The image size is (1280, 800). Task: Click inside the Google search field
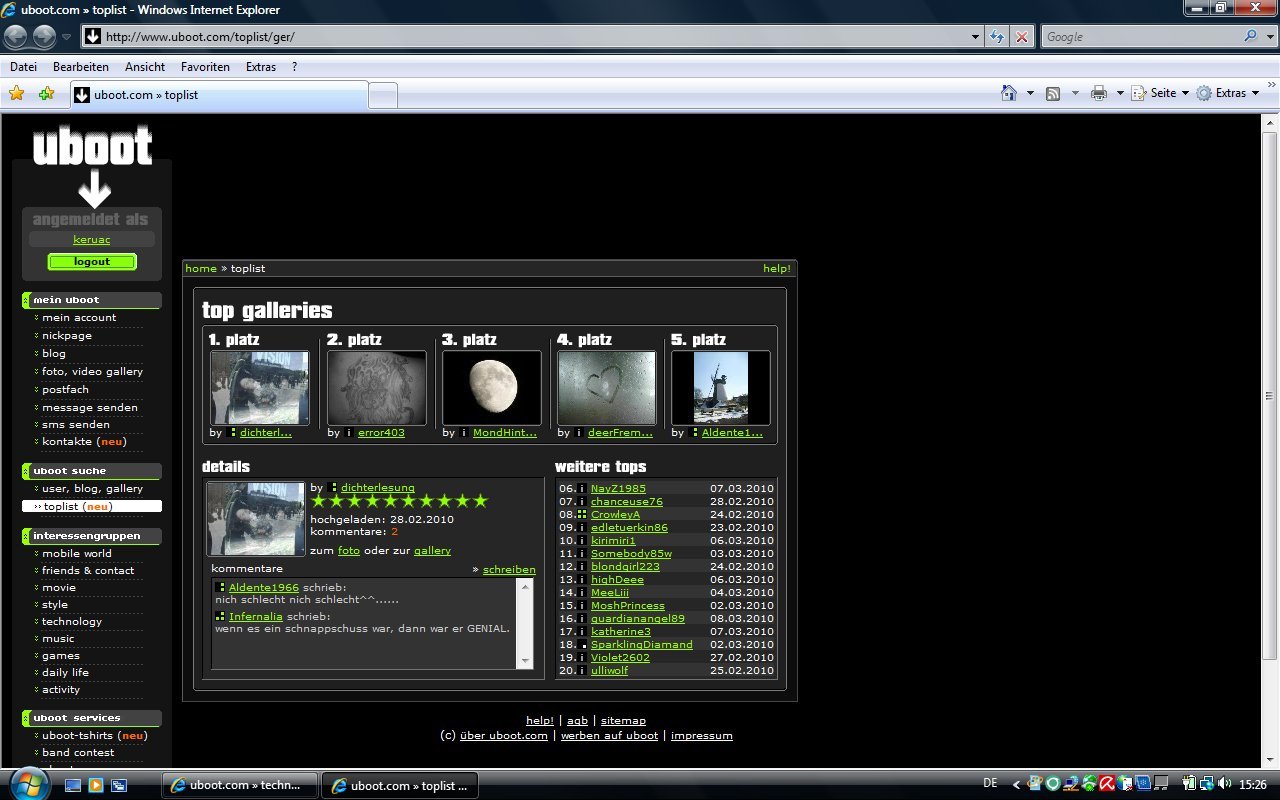[1140, 37]
